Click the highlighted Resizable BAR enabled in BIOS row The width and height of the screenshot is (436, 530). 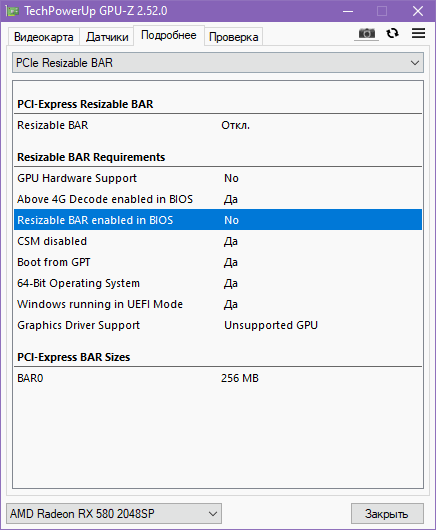pyautogui.click(x=218, y=220)
